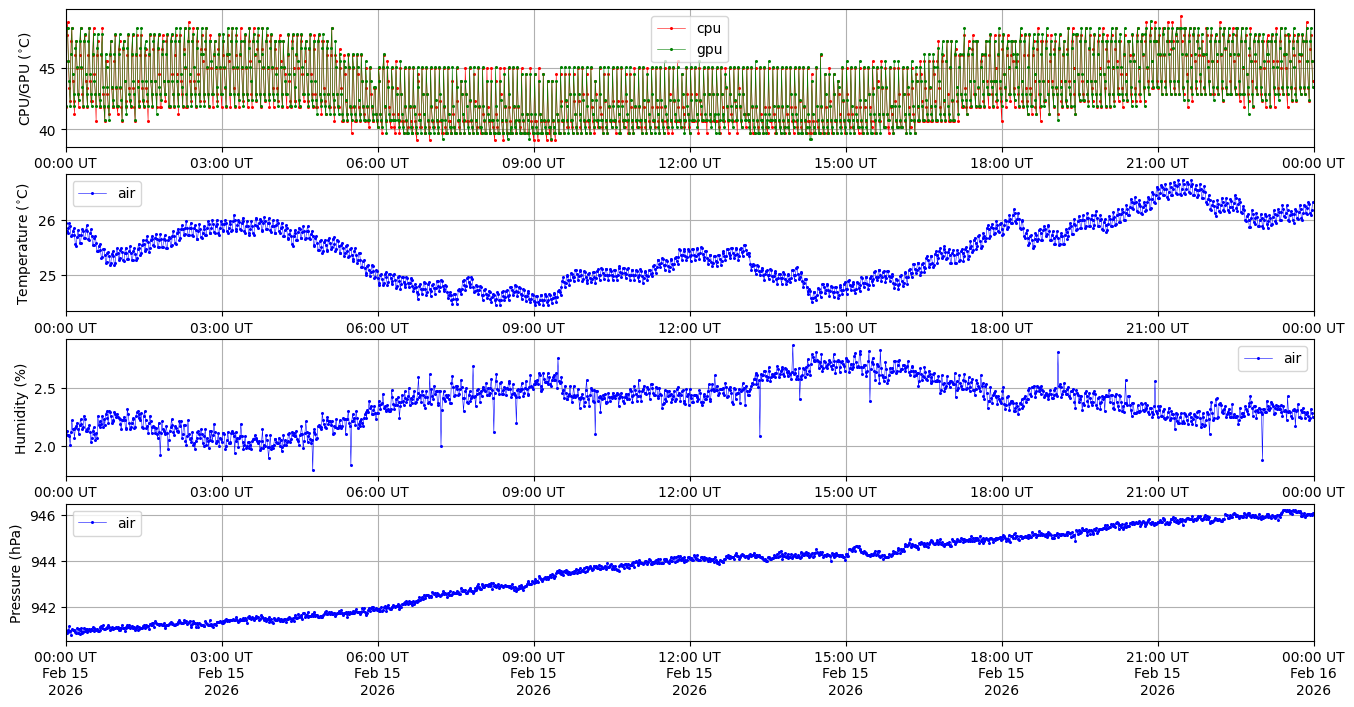This screenshot has height=707, width=1354.
Task: Select the 'Pressure (hPa)' y-axis label
Action: click(16, 573)
